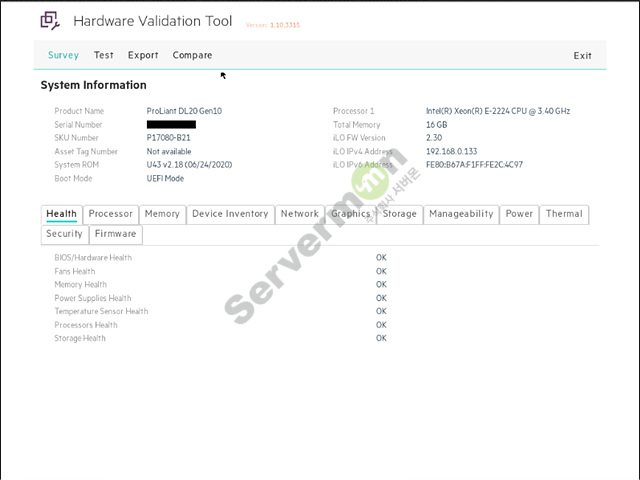Click the 'Hardware Validation Tool' title text

pyautogui.click(x=153, y=21)
